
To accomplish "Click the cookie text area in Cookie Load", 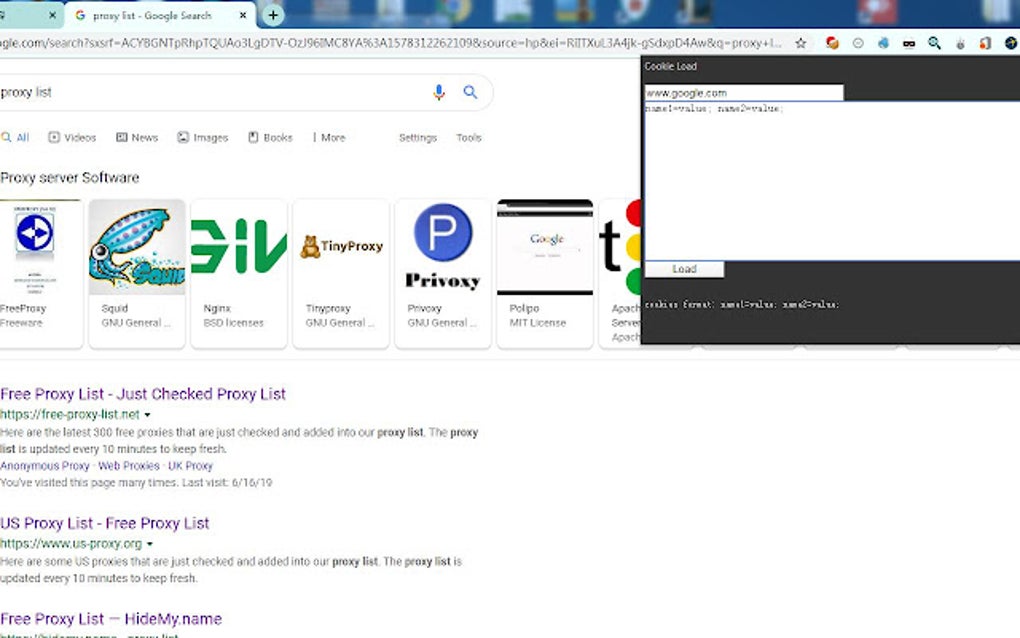I will [831, 181].
